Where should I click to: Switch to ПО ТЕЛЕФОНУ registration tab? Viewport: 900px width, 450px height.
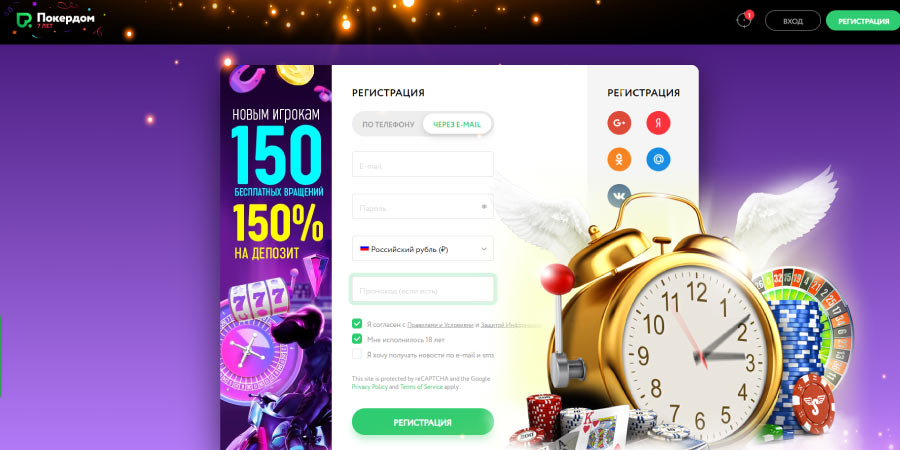tap(388, 124)
